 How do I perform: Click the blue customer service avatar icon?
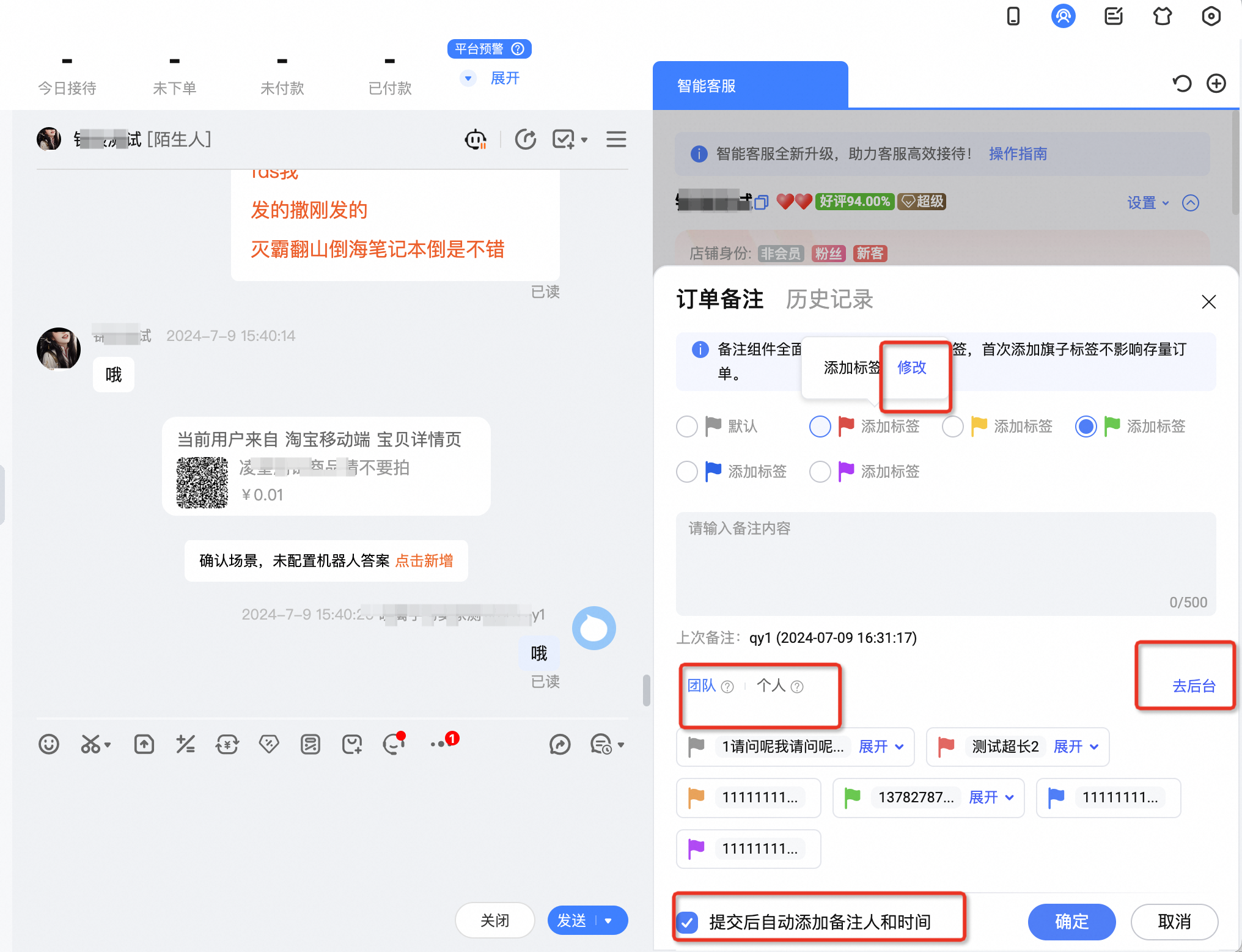(1063, 16)
